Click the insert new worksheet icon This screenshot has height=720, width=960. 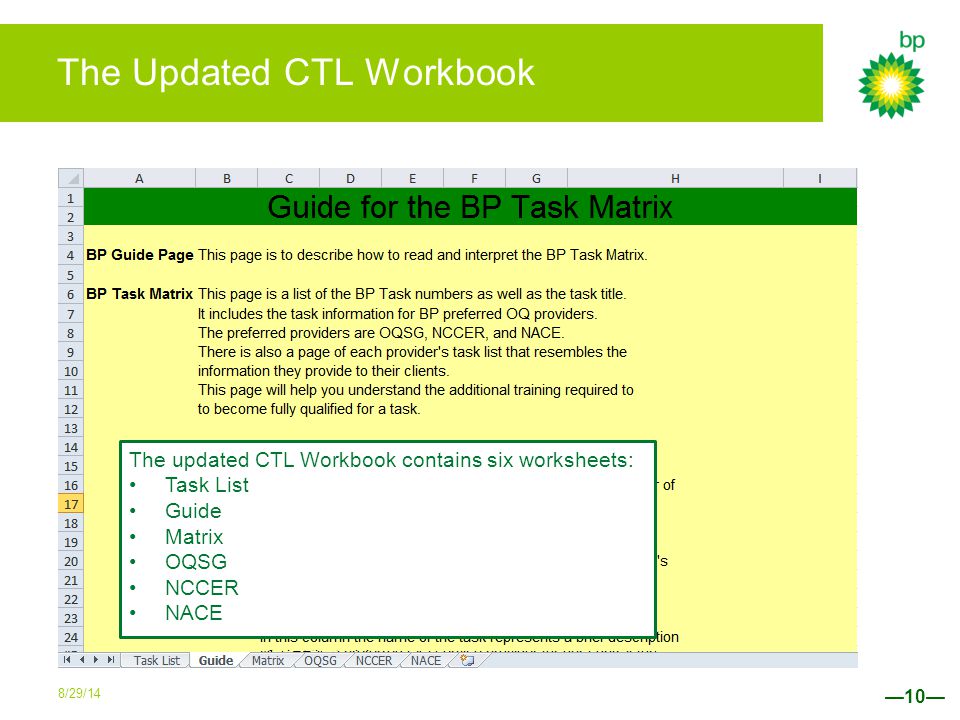click(467, 660)
